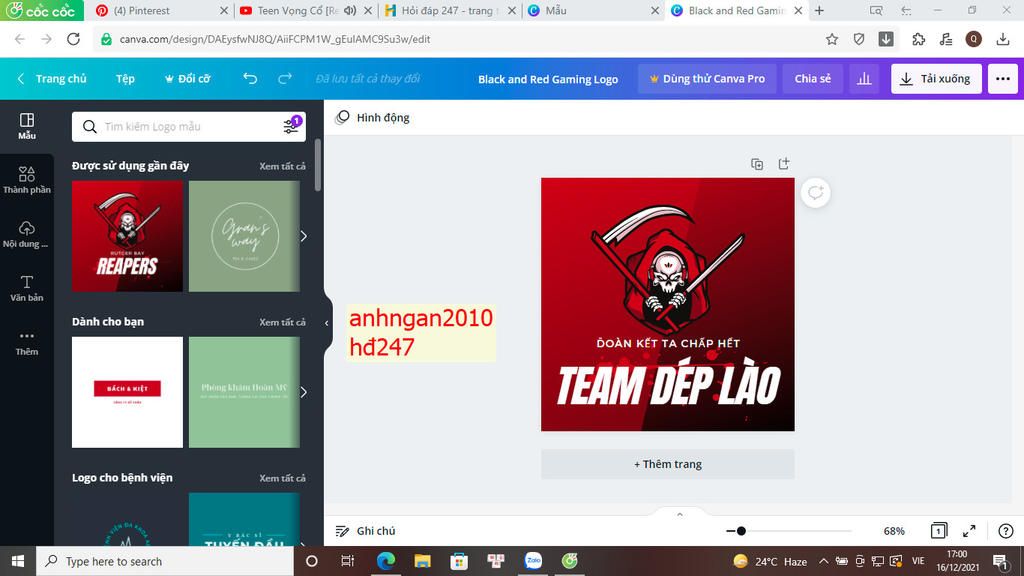1024x576 pixels.
Task: Click the 68% zoom level value
Action: point(894,531)
